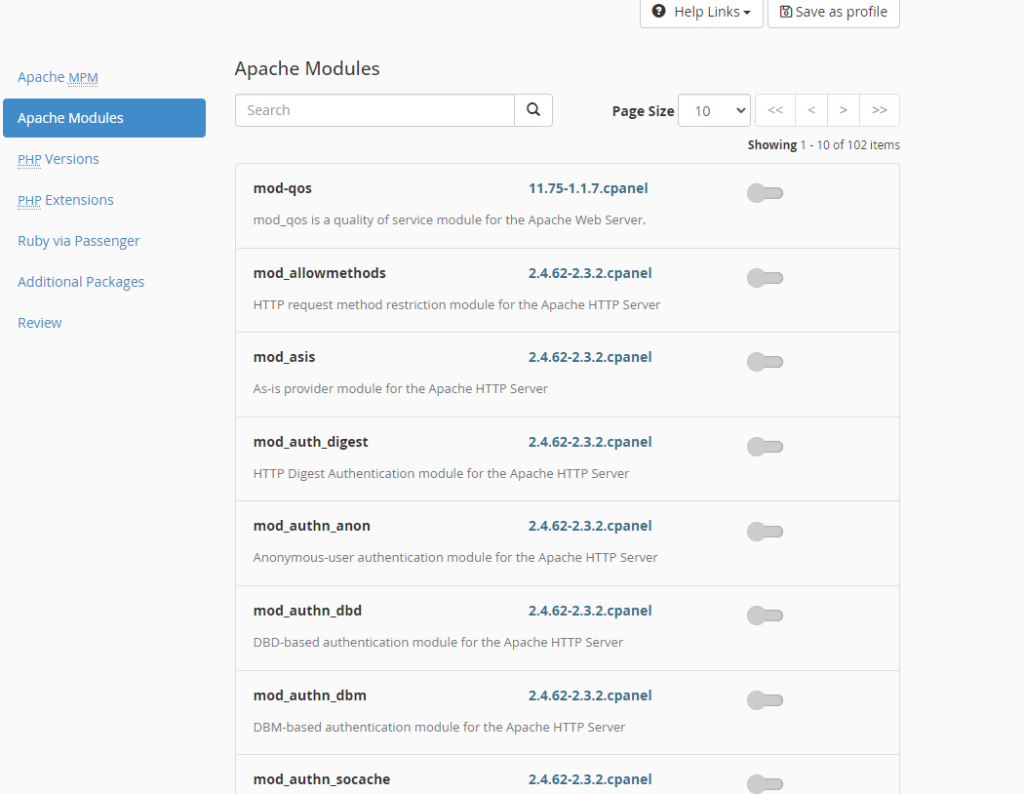Toggle on mod_allowmethods module
This screenshot has height=794, width=1024.
[765, 278]
